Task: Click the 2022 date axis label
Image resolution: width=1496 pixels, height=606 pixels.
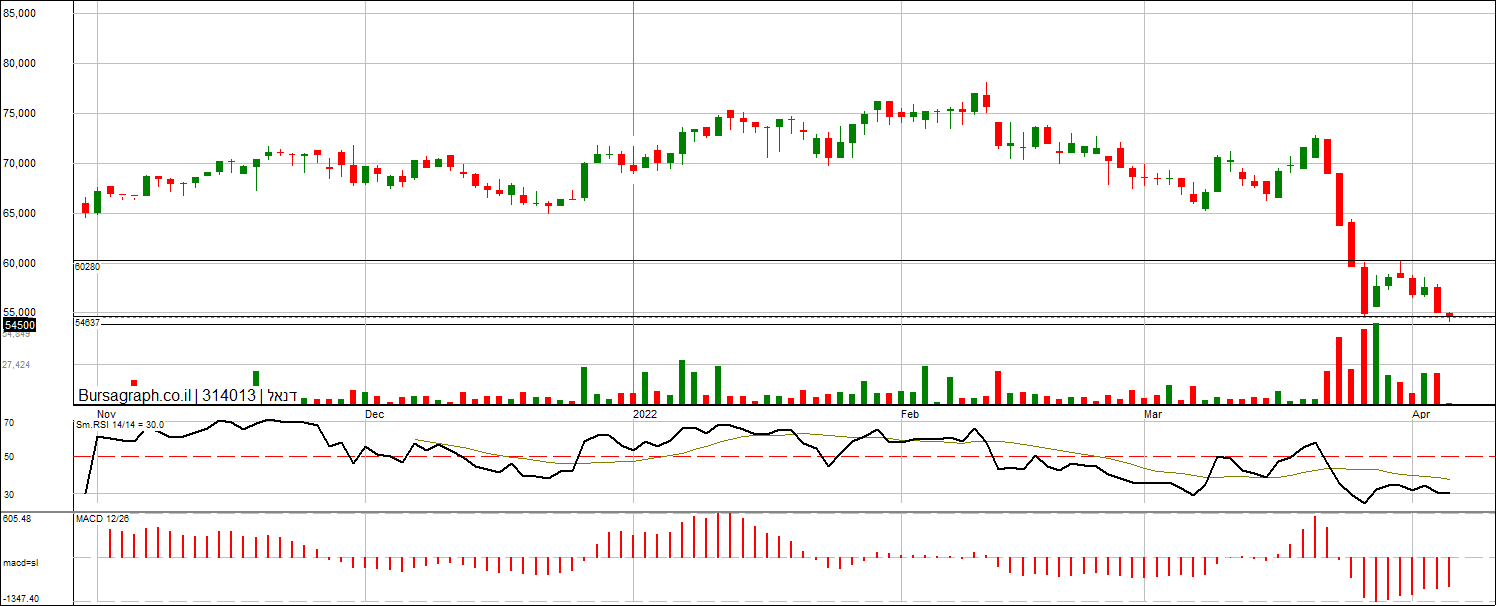Action: [x=645, y=413]
